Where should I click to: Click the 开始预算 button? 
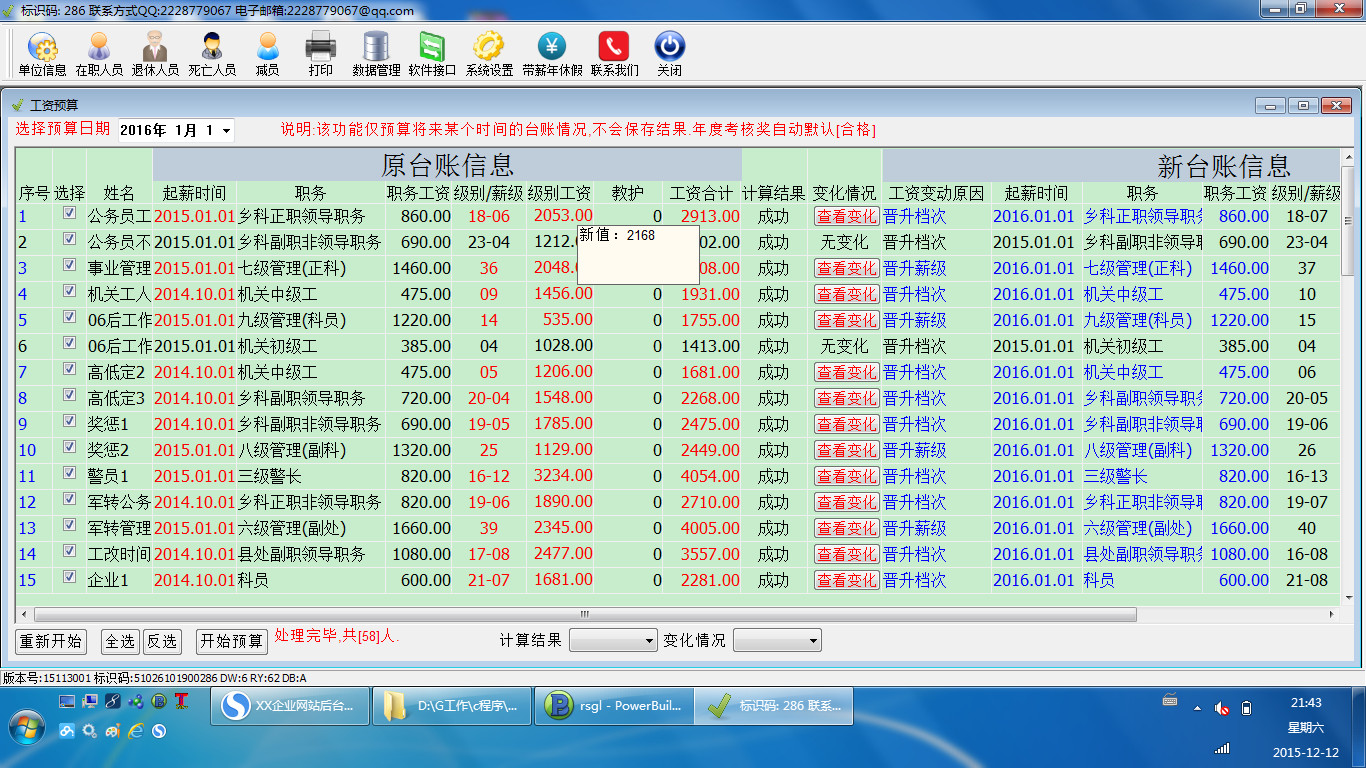[x=231, y=641]
